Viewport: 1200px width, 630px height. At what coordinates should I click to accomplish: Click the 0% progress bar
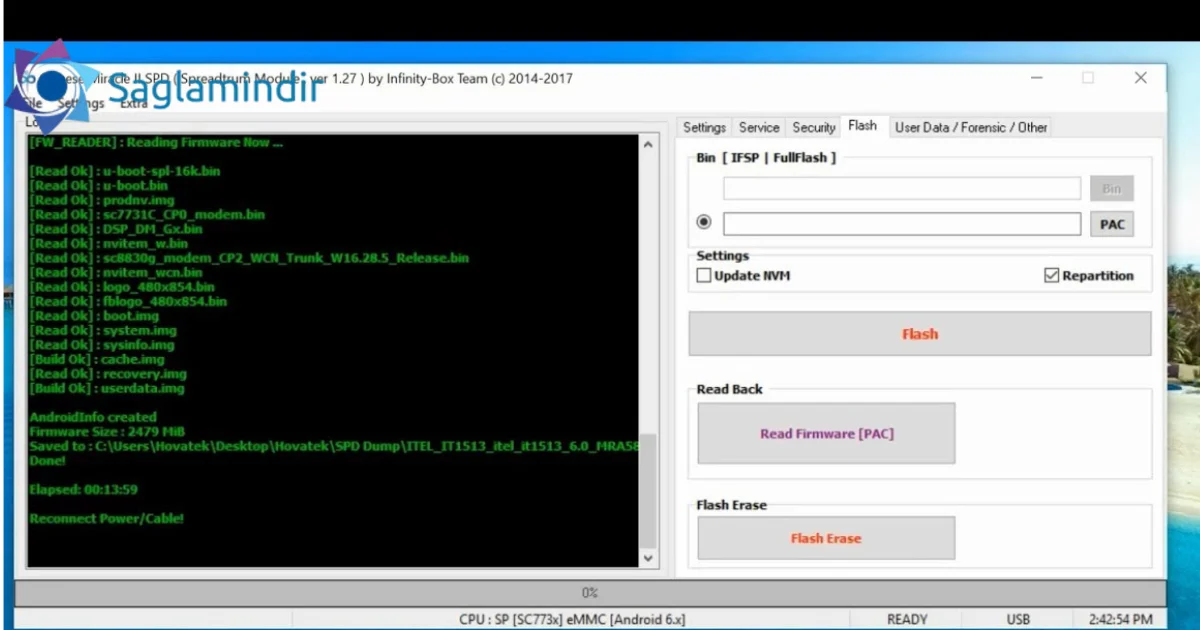point(590,593)
